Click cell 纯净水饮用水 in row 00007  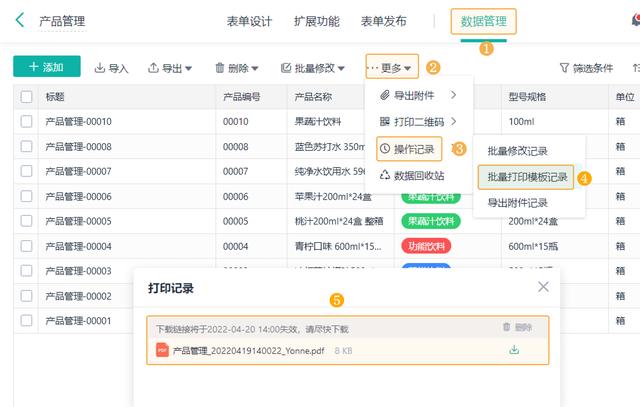(x=330, y=171)
